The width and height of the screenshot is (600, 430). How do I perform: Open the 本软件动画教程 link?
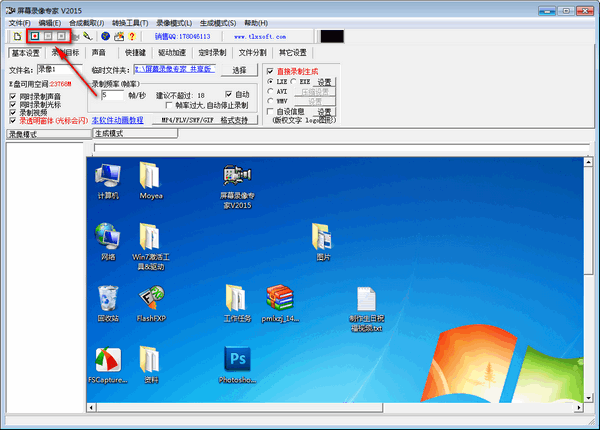pyautogui.click(x=117, y=120)
